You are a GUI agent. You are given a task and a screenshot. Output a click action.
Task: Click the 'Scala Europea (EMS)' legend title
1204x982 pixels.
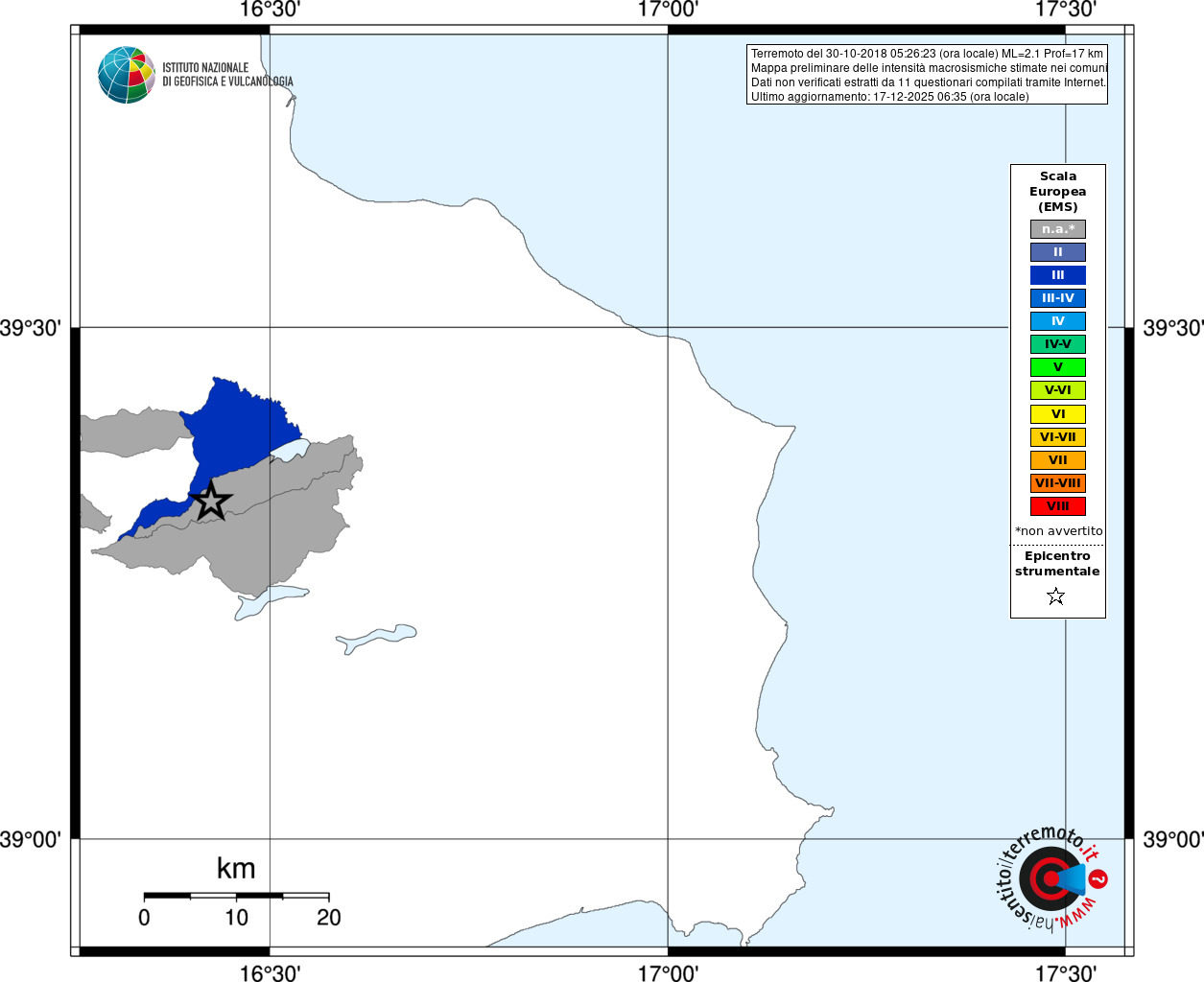1058,192
